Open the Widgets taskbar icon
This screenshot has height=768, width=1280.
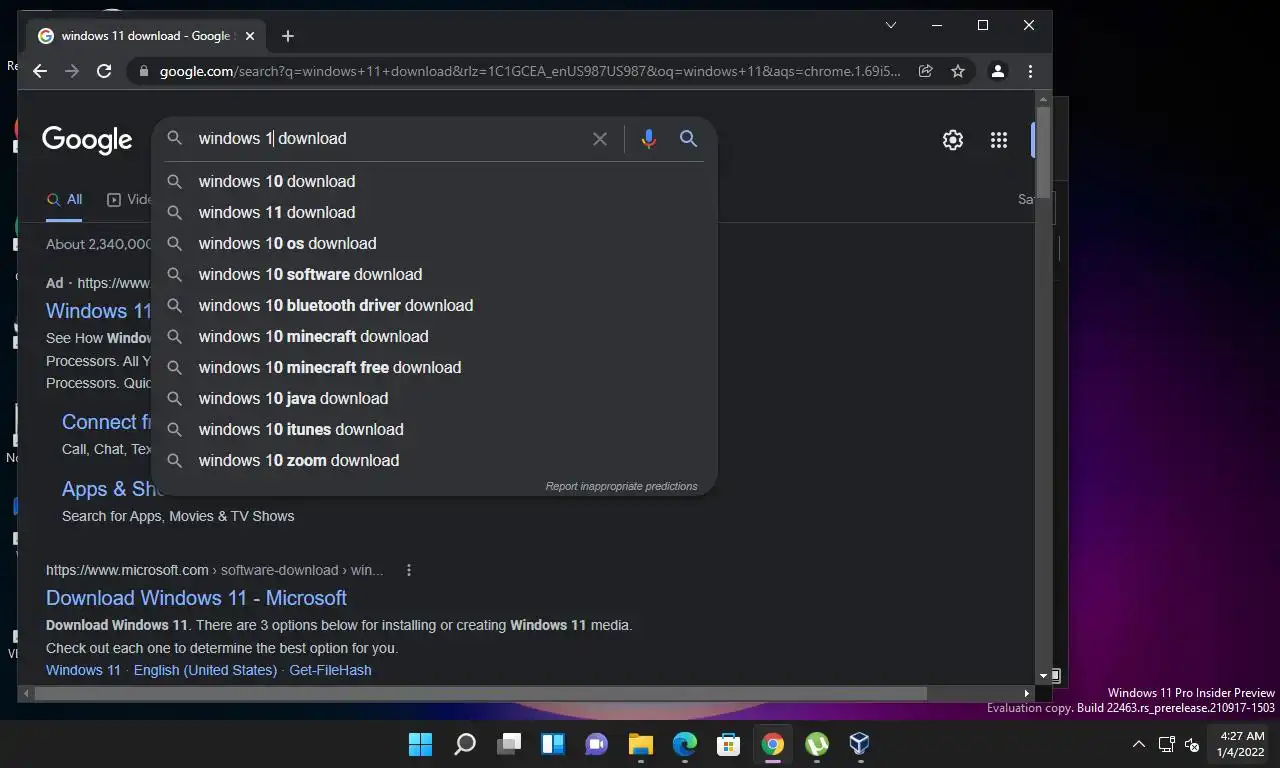pyautogui.click(x=553, y=744)
